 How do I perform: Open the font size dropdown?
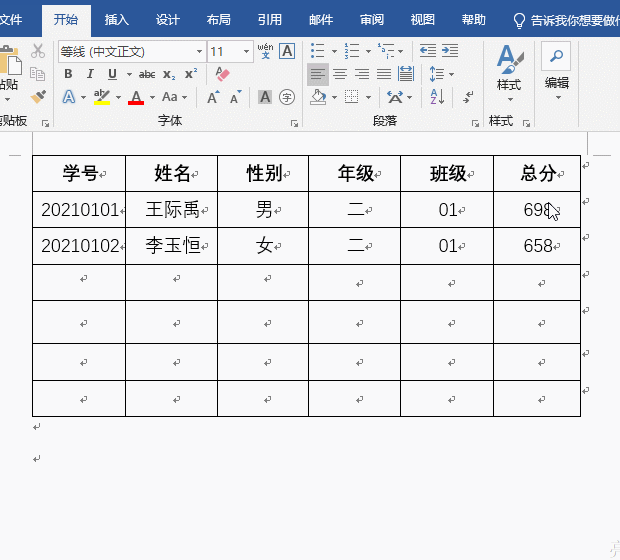point(246,52)
